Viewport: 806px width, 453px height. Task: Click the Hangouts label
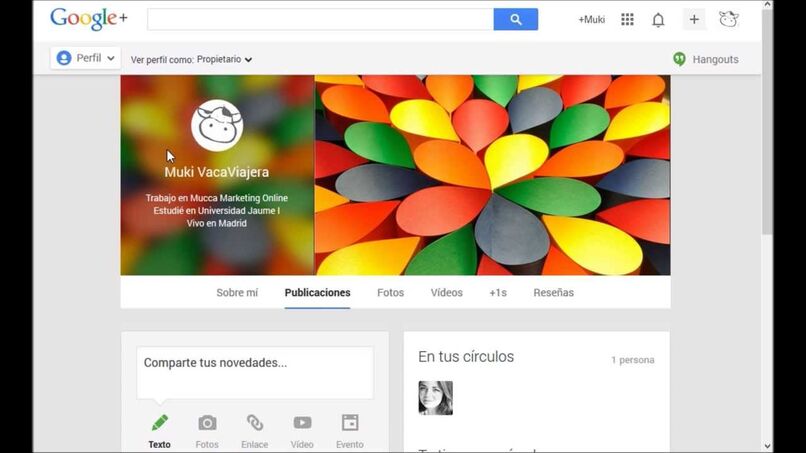click(715, 59)
